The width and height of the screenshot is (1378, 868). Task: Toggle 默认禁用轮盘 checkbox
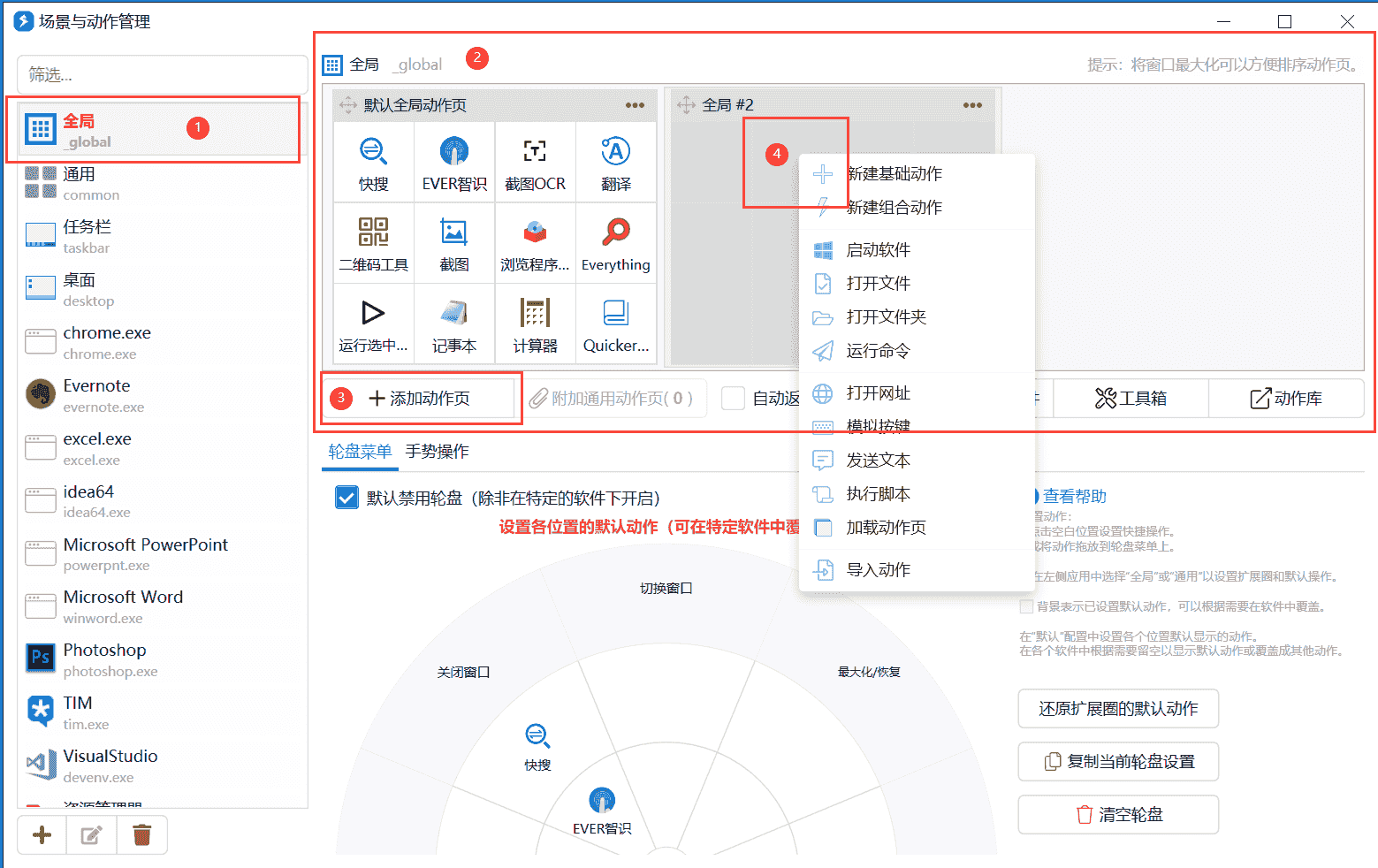point(347,498)
